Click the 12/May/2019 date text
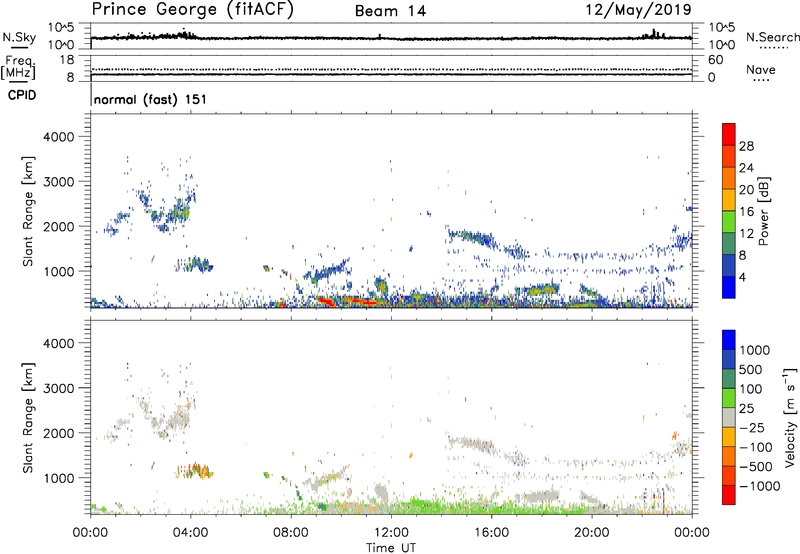This screenshot has width=800, height=554. [x=638, y=10]
